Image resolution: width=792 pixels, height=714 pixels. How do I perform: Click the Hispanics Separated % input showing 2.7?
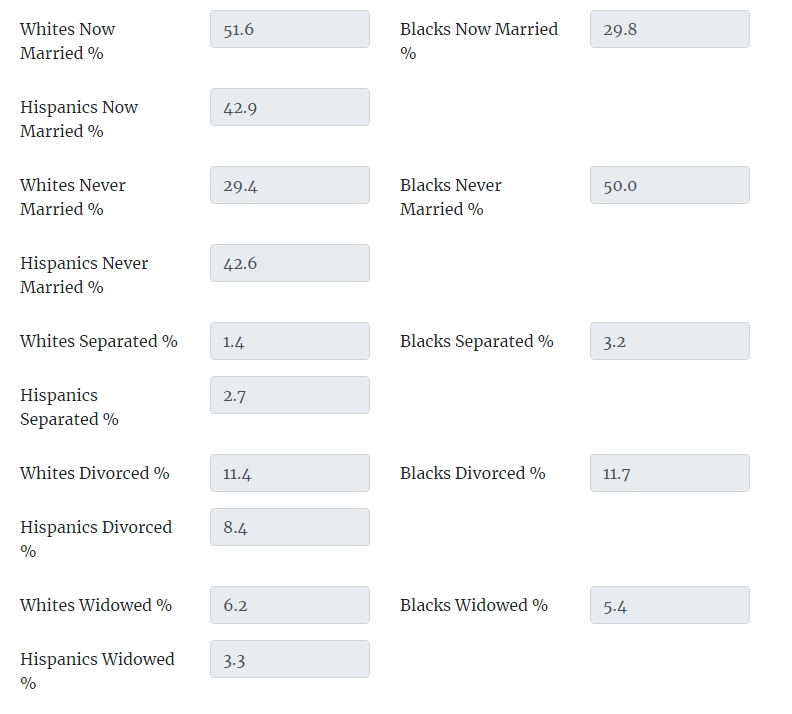pyautogui.click(x=289, y=395)
